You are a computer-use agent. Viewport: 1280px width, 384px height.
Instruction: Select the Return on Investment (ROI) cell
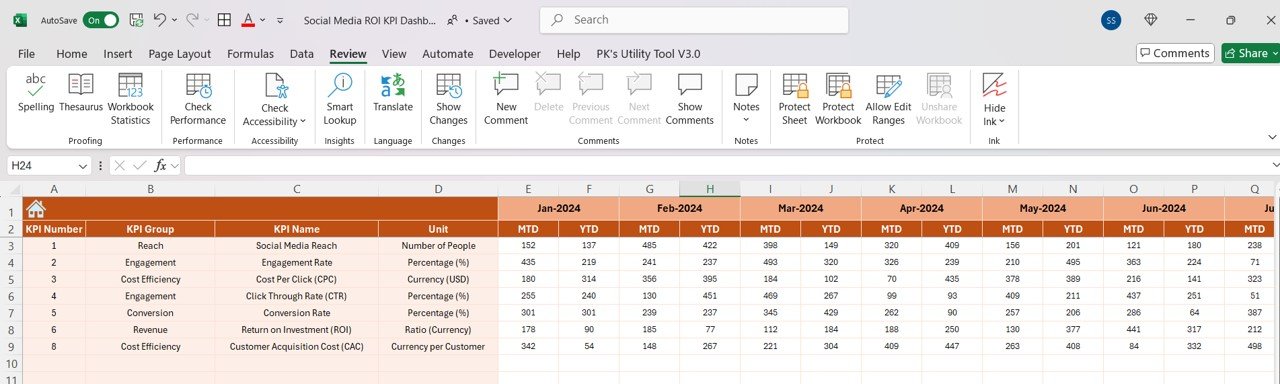pos(297,330)
